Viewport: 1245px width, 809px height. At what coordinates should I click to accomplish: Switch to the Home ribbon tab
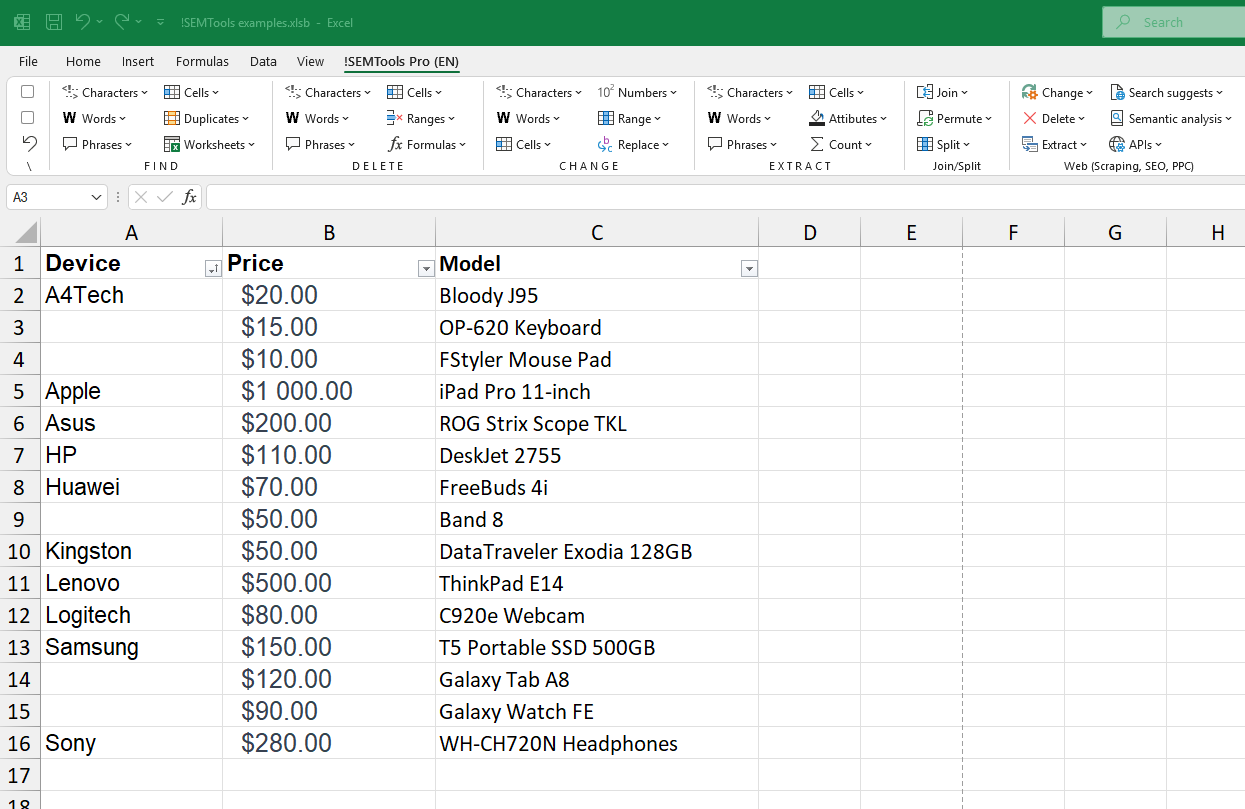(x=83, y=61)
